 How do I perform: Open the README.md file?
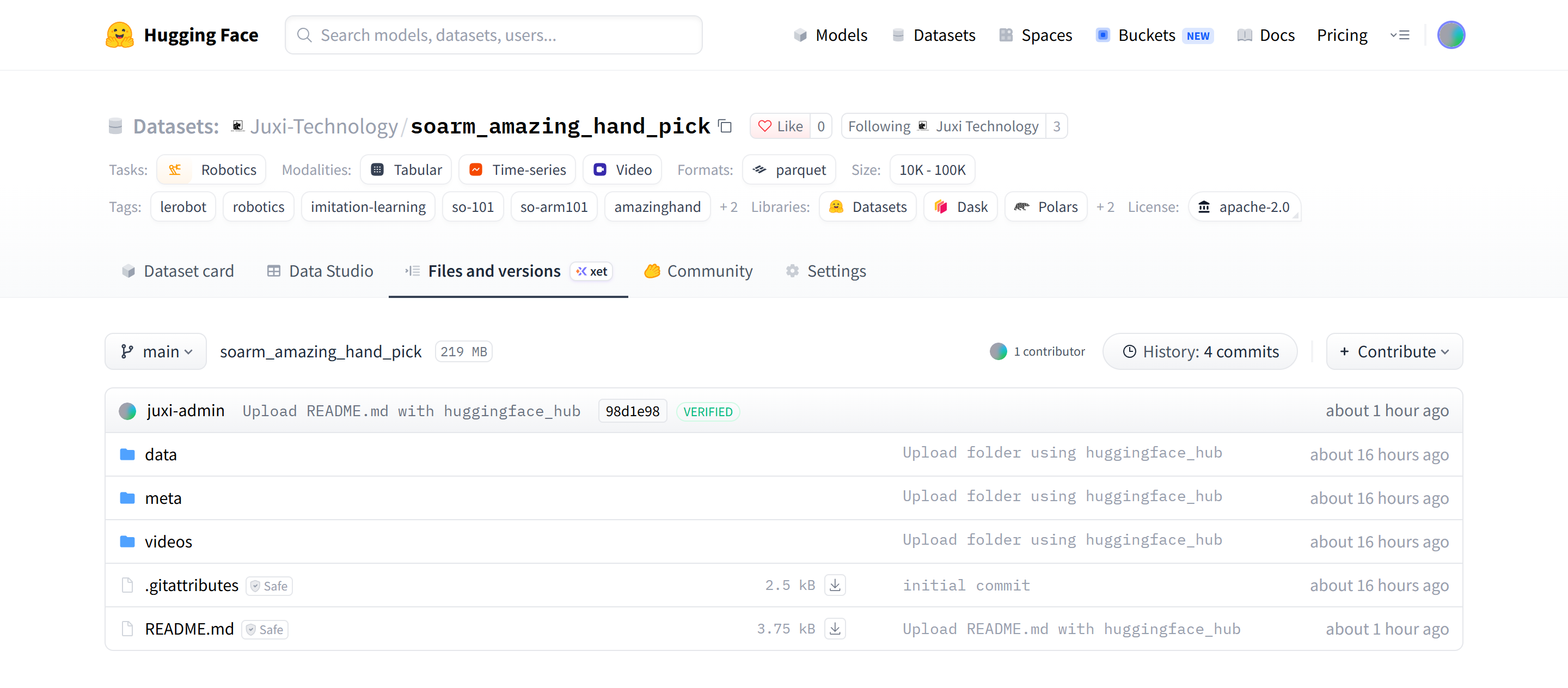[x=189, y=628]
